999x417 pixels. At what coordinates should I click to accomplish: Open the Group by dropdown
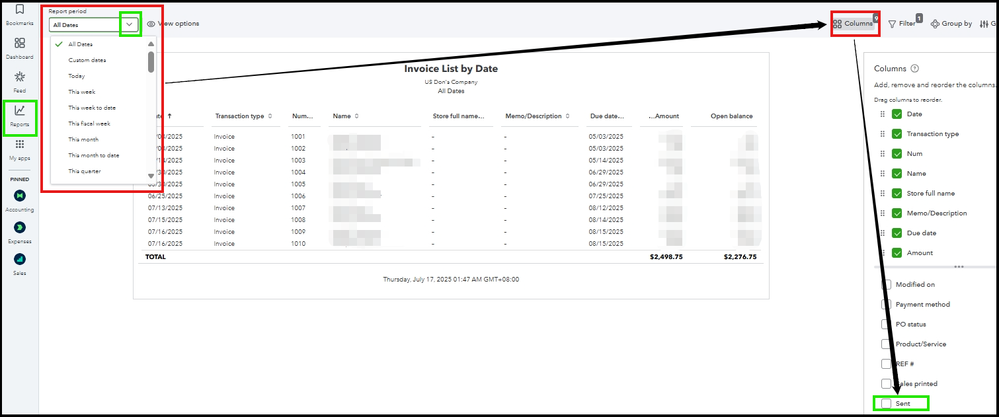click(x=951, y=24)
